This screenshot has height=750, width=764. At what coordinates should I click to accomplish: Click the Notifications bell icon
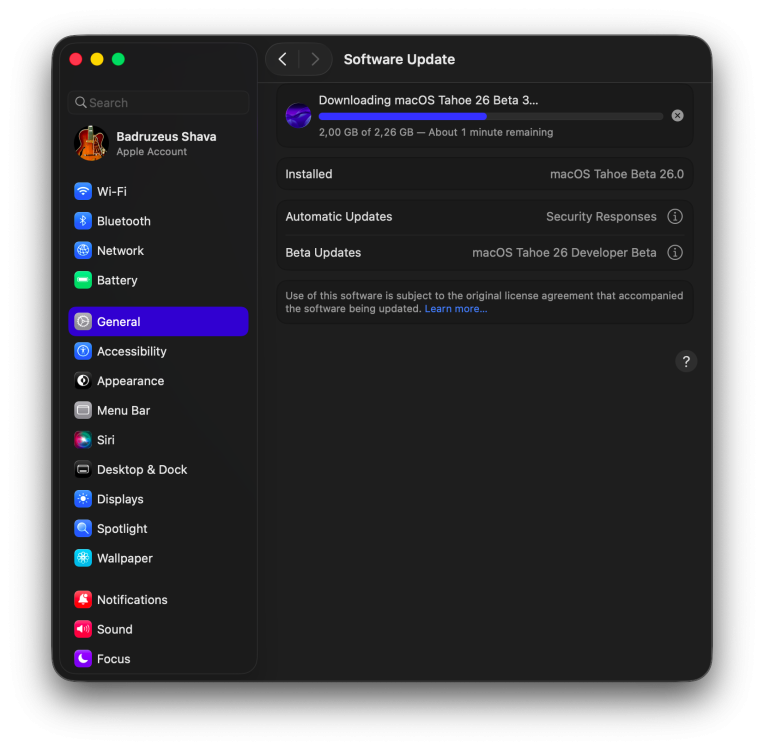[x=83, y=600]
